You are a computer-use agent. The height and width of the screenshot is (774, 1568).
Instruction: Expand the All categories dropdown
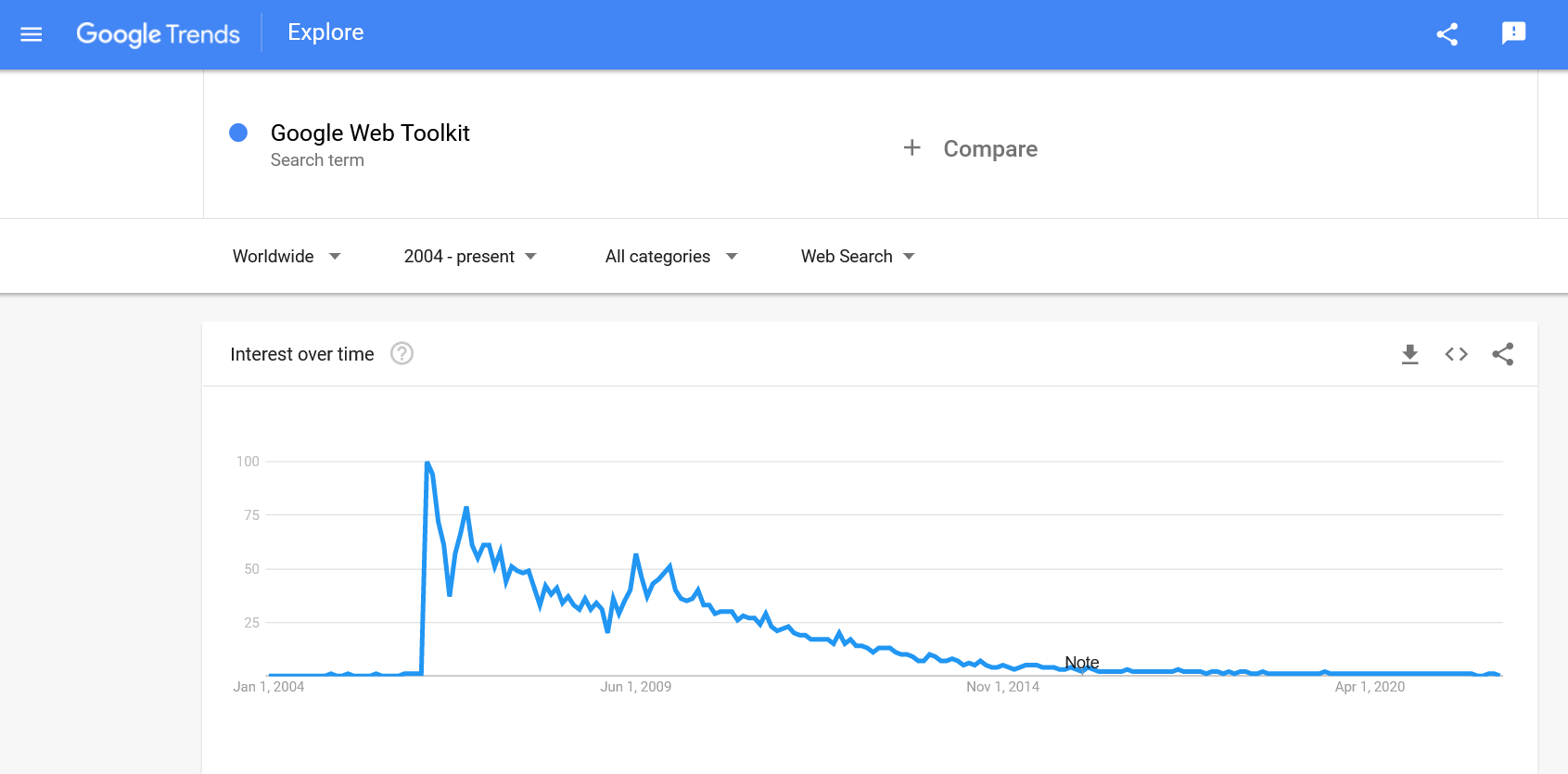coord(670,256)
